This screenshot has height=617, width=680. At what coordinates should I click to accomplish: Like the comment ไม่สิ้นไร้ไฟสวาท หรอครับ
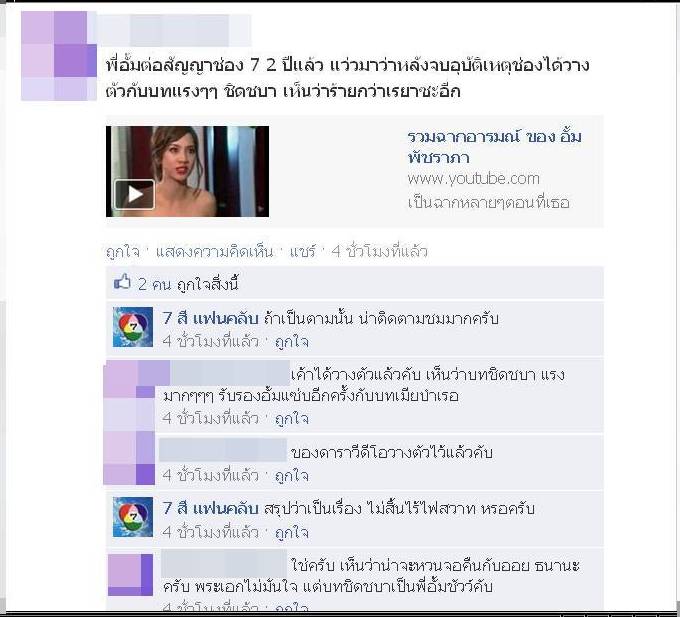[x=292, y=532]
